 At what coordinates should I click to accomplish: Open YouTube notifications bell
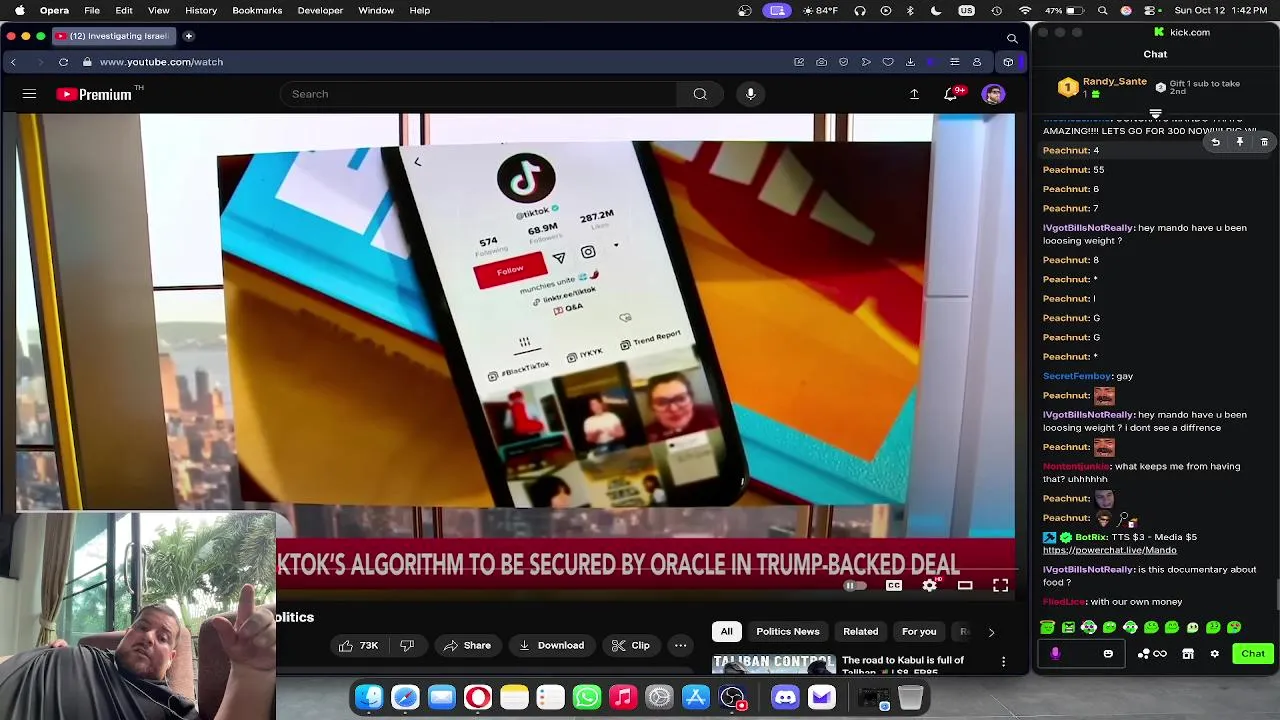(951, 94)
